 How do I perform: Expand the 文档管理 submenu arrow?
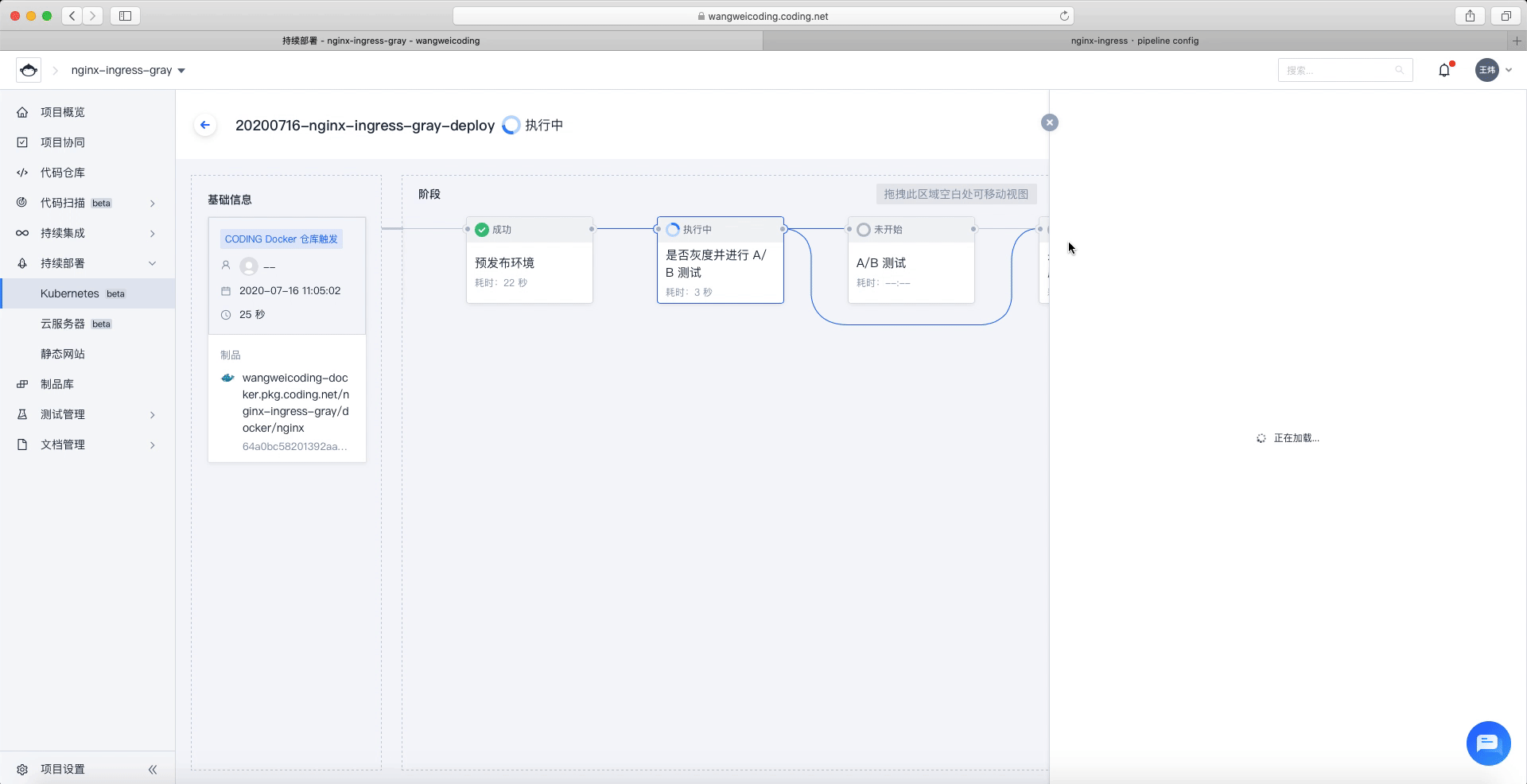coord(153,445)
